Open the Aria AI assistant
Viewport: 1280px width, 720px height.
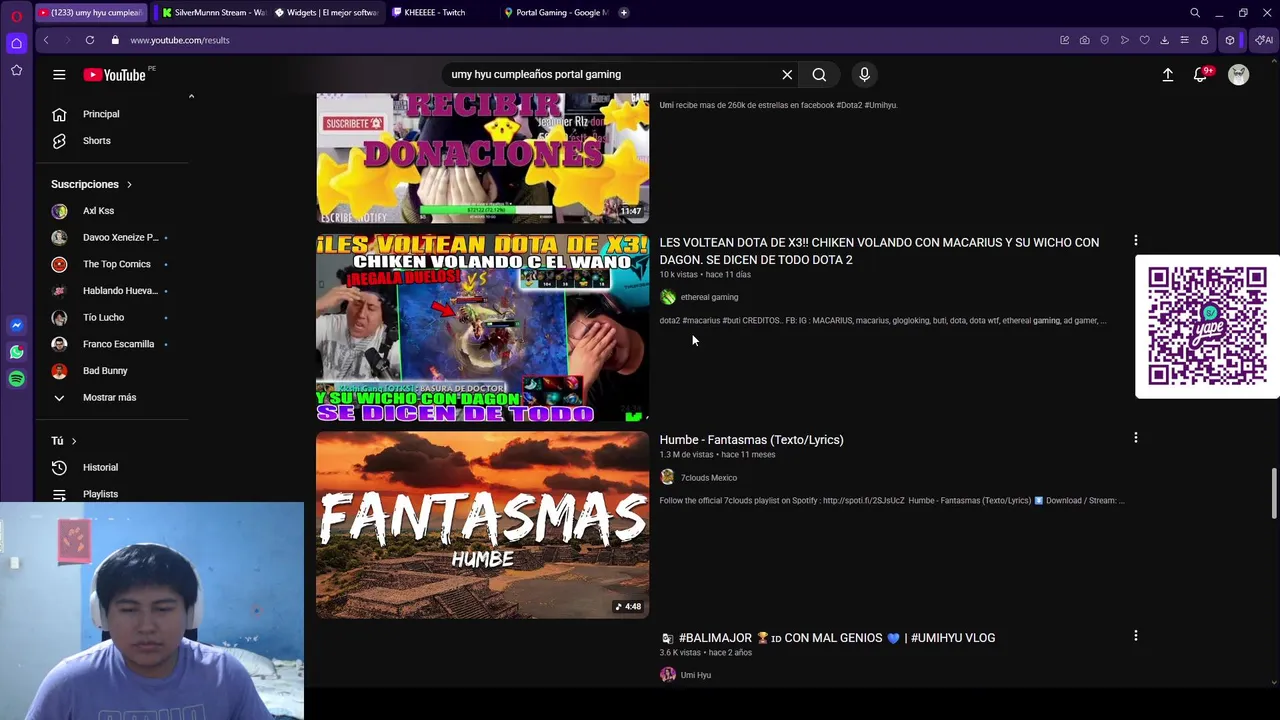click(1264, 40)
